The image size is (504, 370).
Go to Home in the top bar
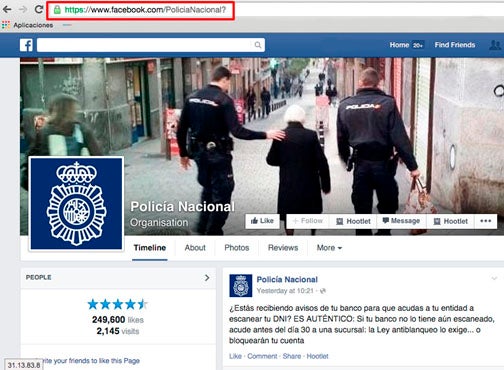(x=399, y=45)
